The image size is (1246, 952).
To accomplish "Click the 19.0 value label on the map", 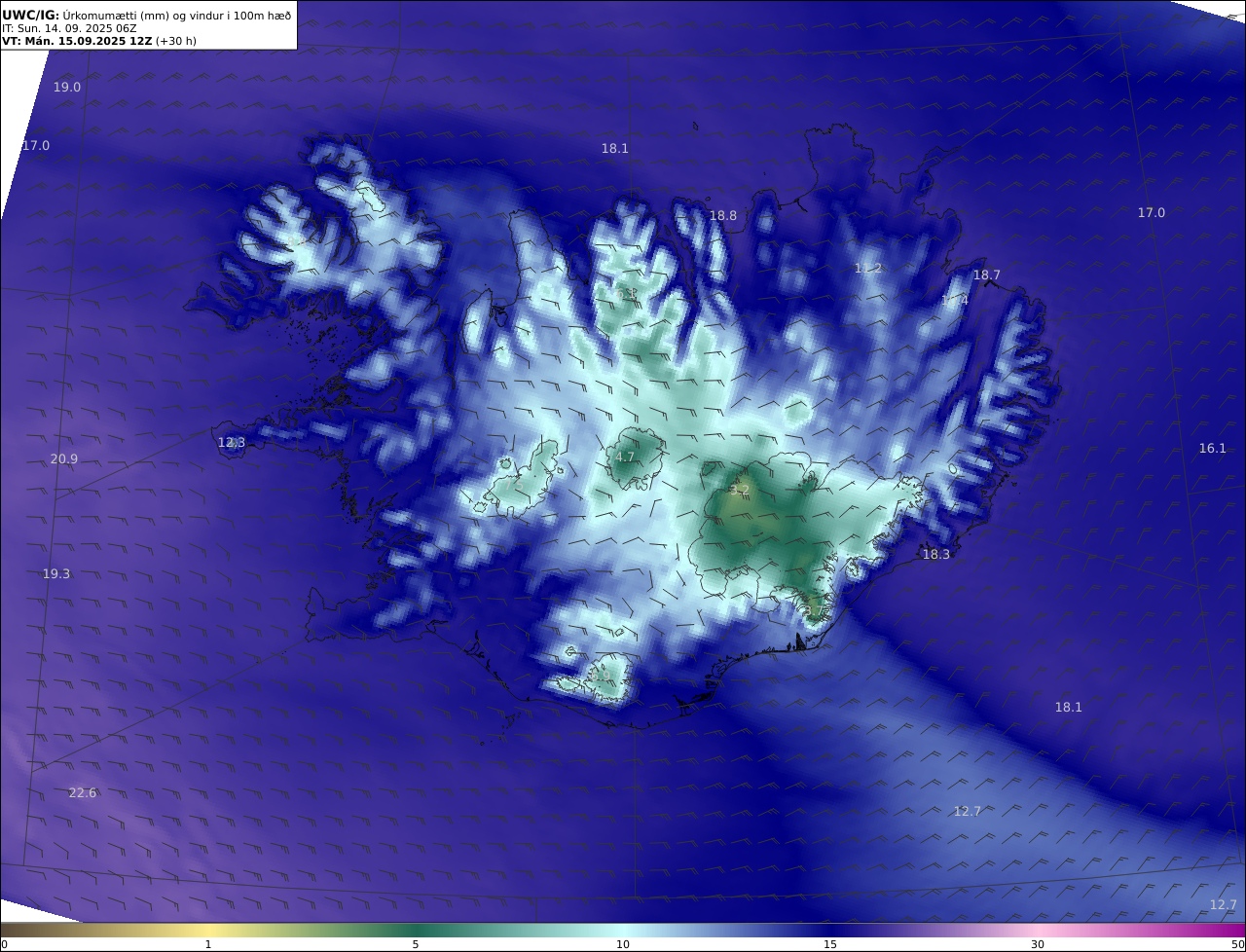I will click(67, 88).
